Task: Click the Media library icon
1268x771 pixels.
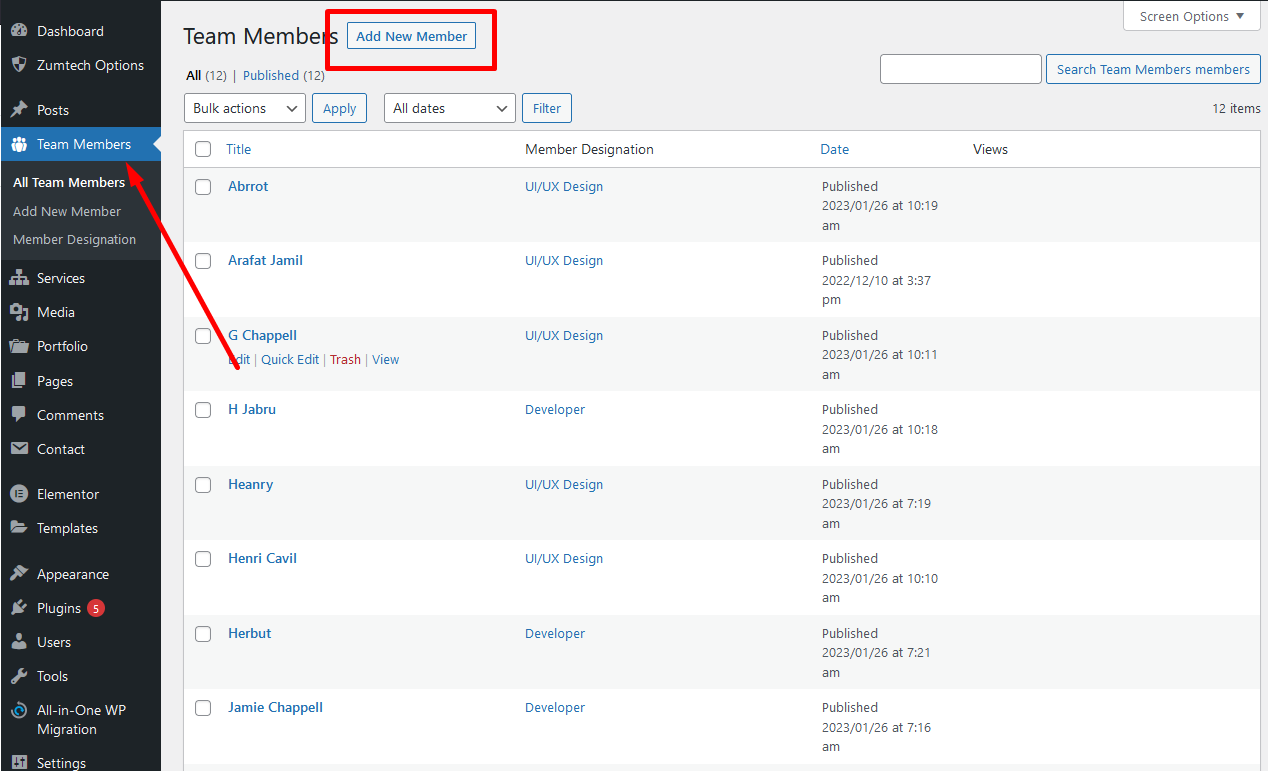Action: (19, 312)
